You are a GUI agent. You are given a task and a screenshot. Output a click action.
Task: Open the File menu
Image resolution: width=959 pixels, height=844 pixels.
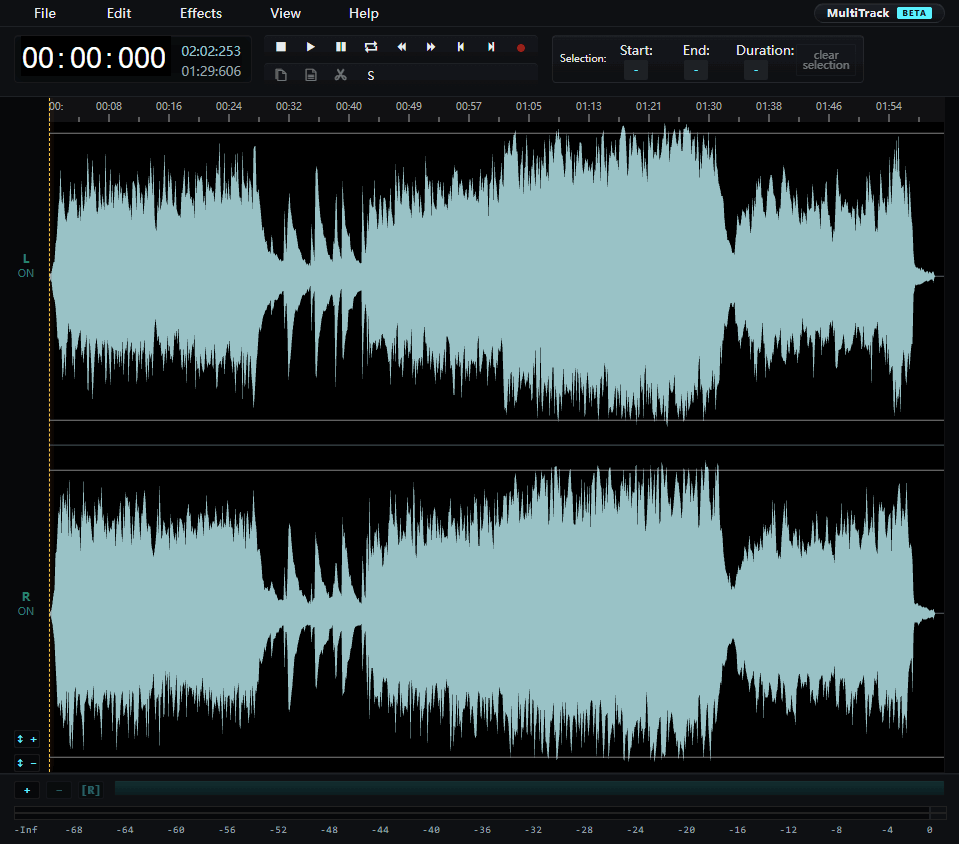click(45, 13)
